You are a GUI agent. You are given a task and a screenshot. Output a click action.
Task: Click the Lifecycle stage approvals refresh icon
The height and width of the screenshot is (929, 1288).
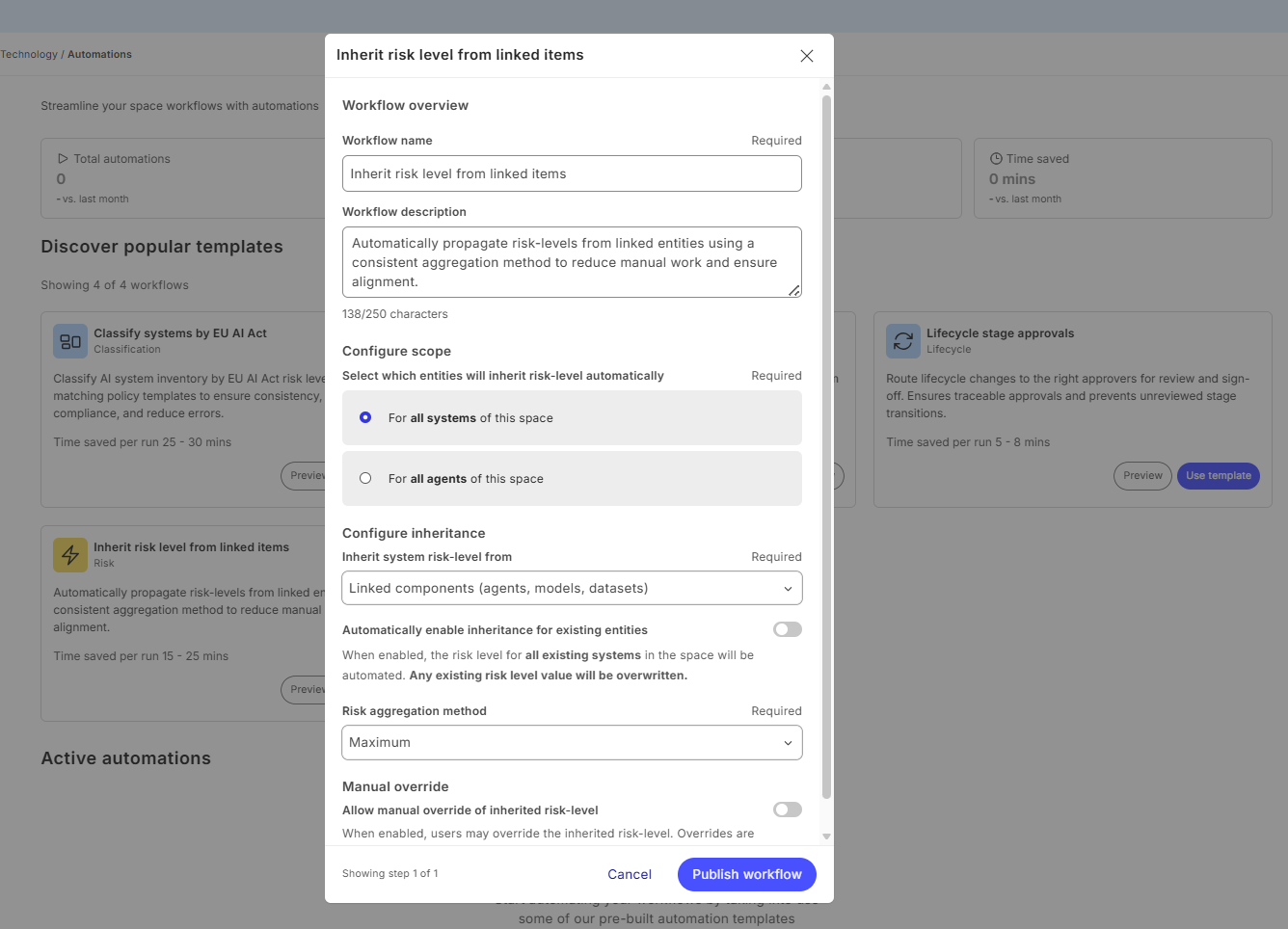pyautogui.click(x=903, y=341)
